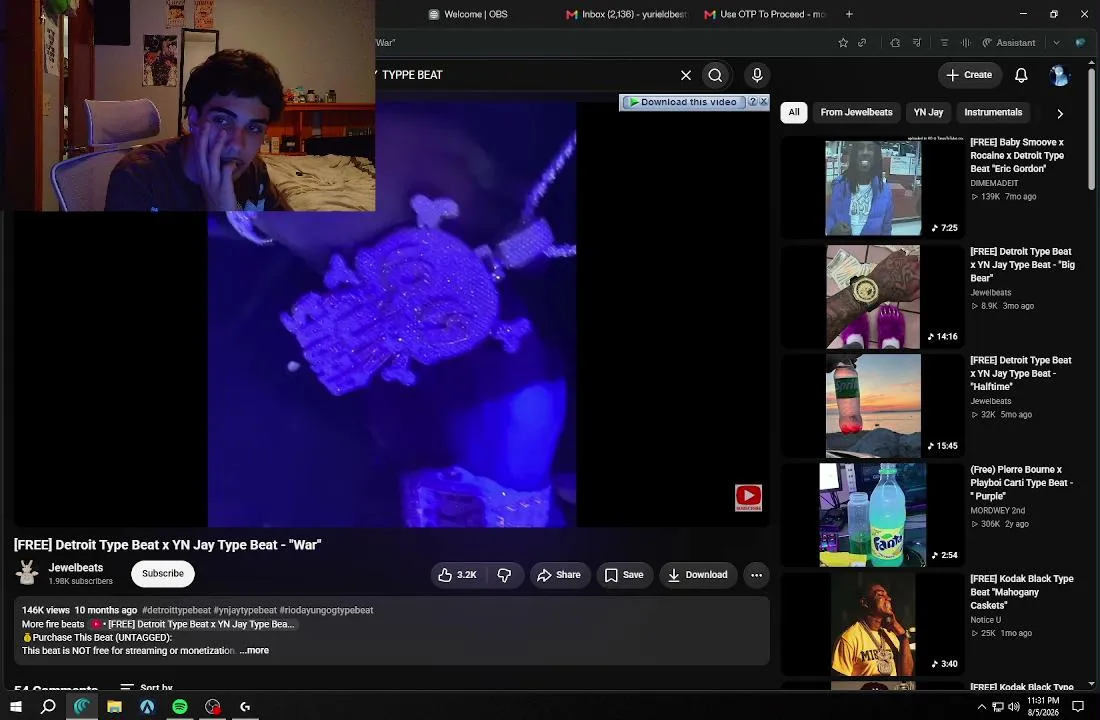Open Windows Start menu

[15, 706]
